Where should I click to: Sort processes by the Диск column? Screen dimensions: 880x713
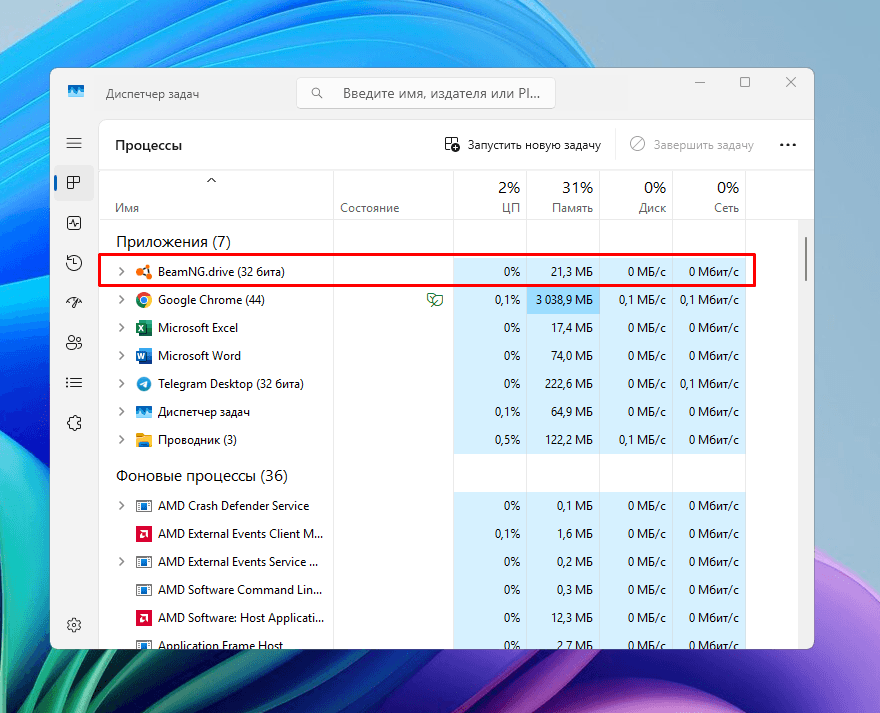coord(636,195)
